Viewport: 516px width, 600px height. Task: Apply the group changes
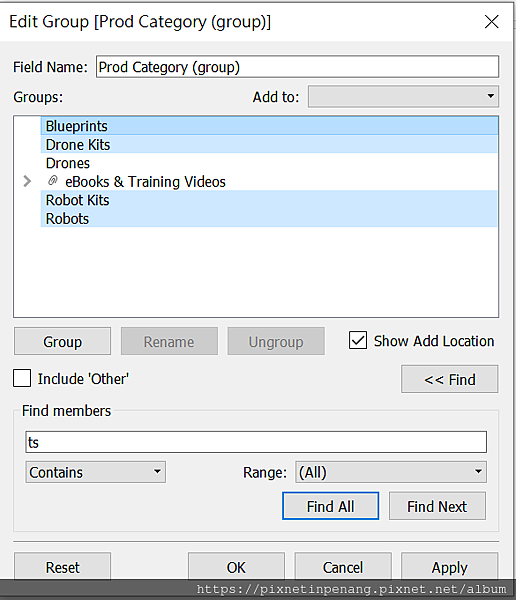click(450, 567)
